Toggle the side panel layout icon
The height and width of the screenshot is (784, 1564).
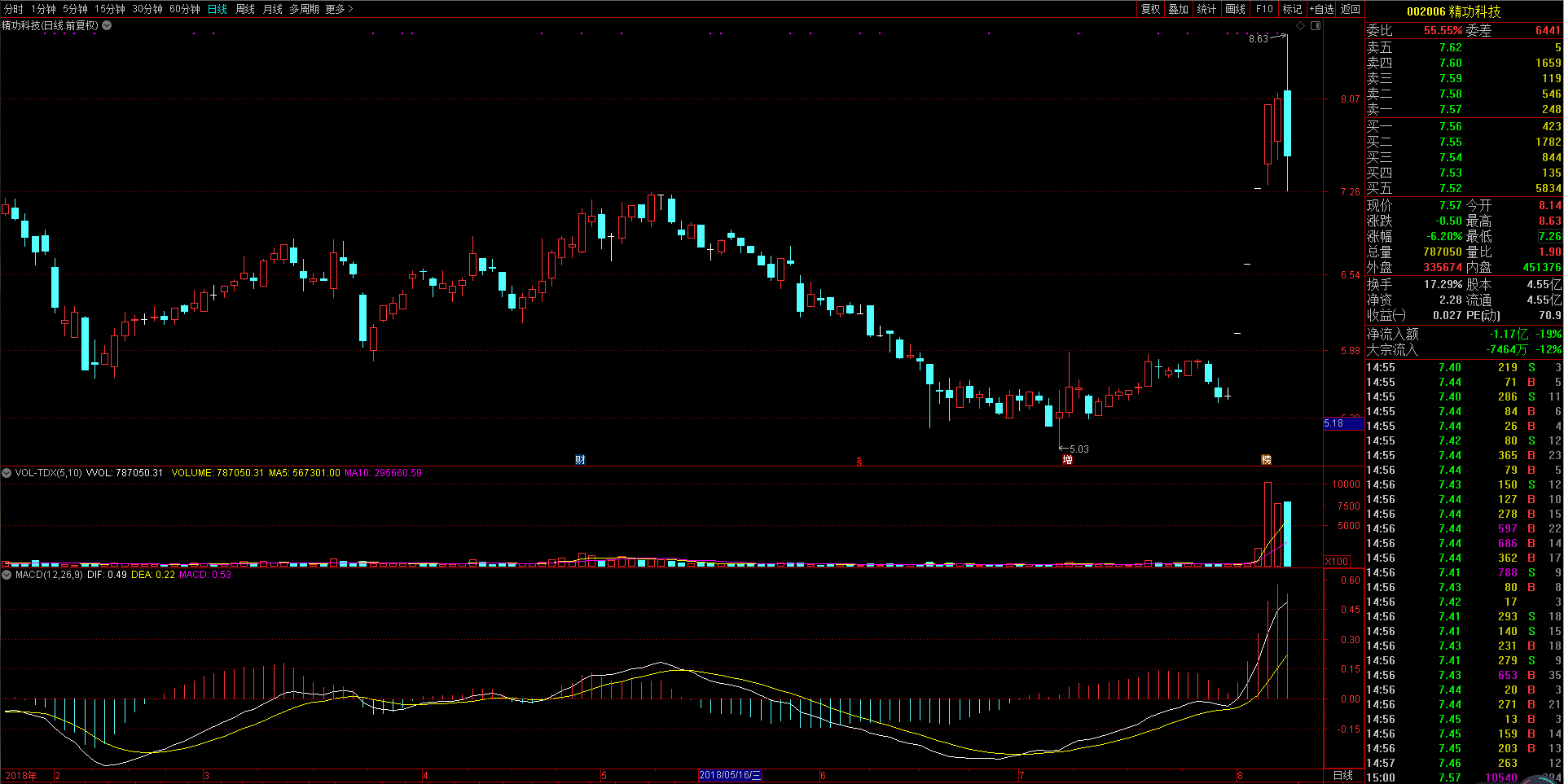point(1316,26)
